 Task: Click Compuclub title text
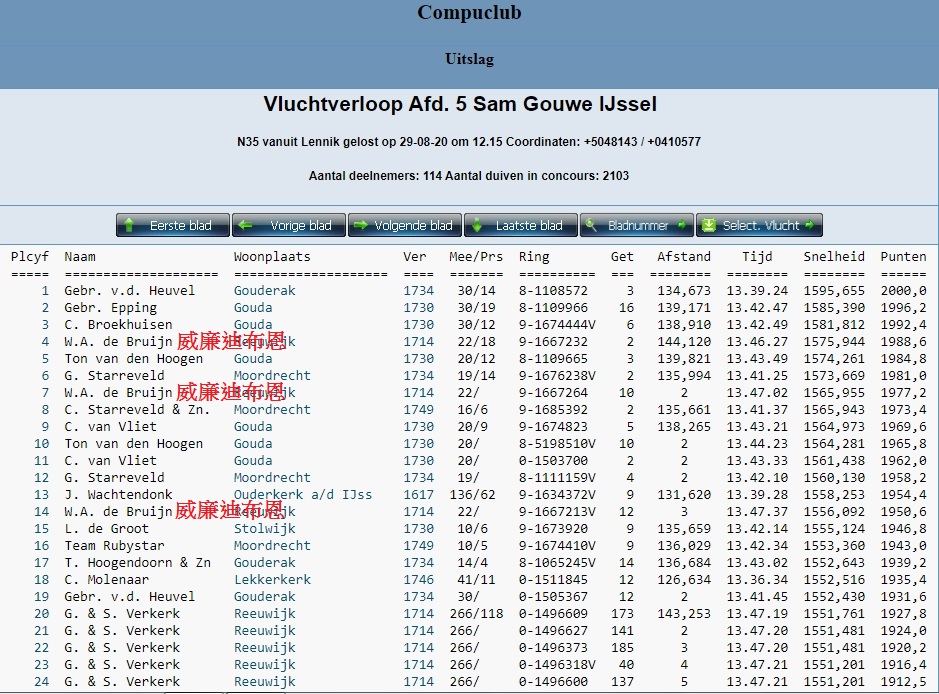[x=469, y=13]
